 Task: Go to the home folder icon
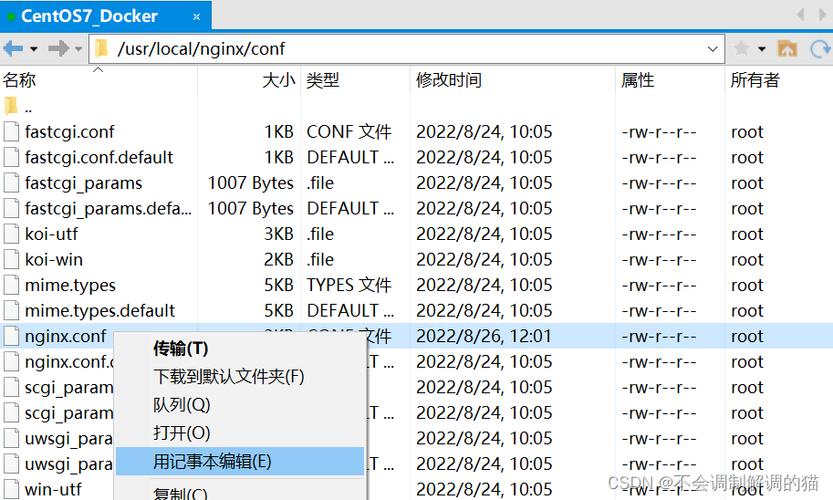tap(787, 49)
